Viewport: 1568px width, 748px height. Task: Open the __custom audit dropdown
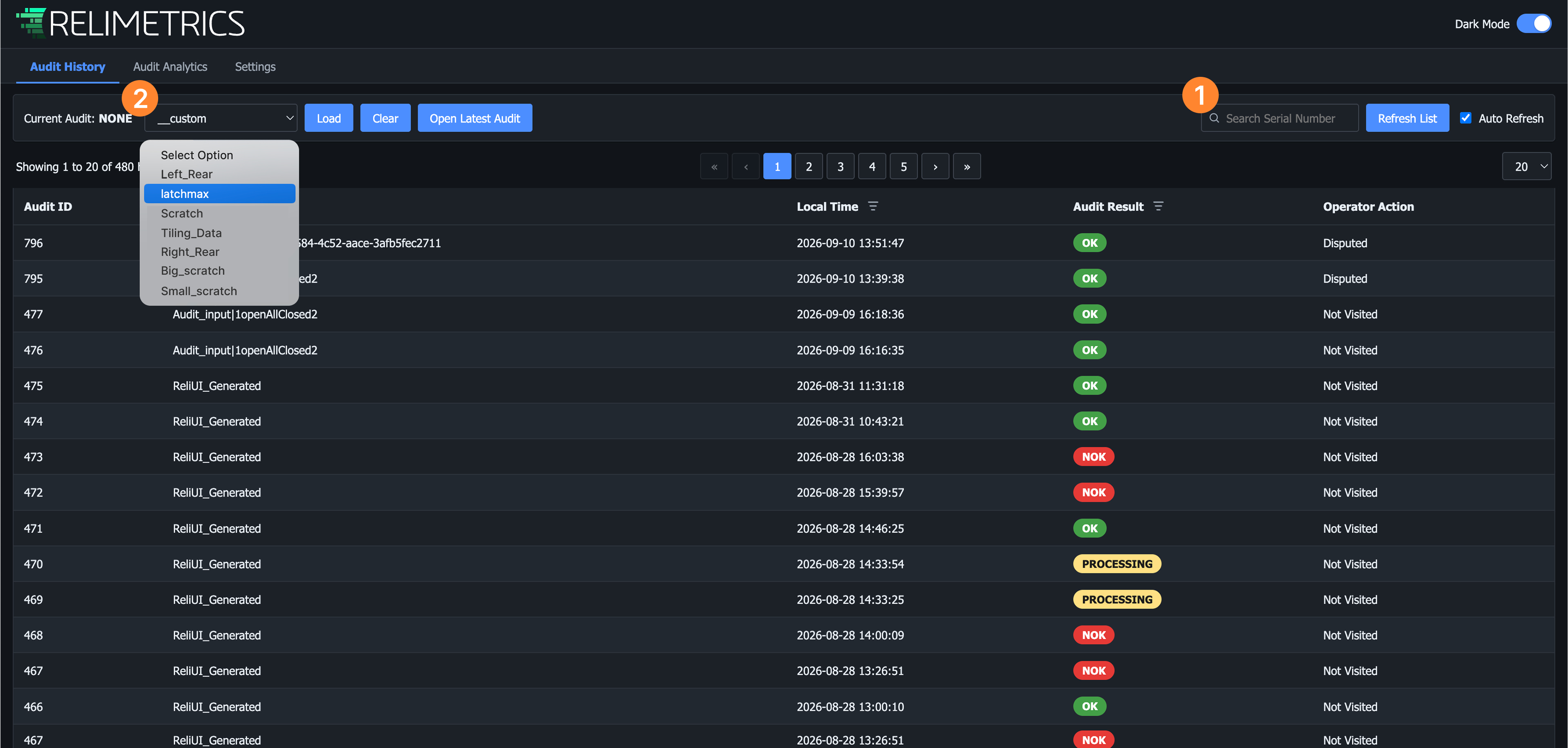coord(220,118)
